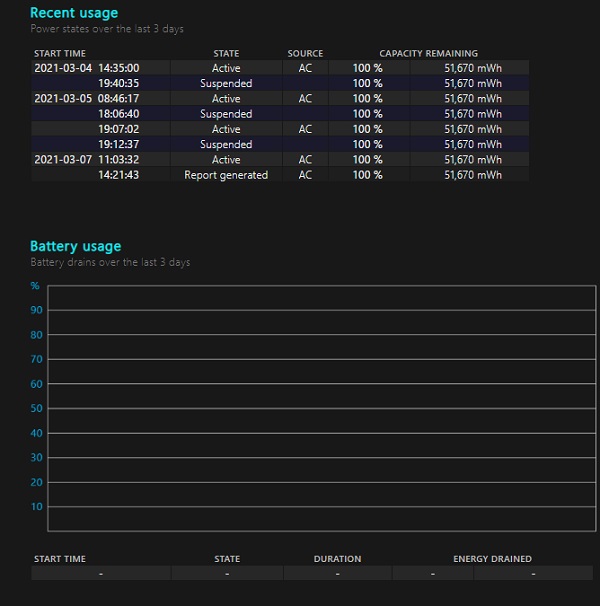This screenshot has height=606, width=600.
Task: Click the SOURCE column header
Action: pyautogui.click(x=305, y=53)
